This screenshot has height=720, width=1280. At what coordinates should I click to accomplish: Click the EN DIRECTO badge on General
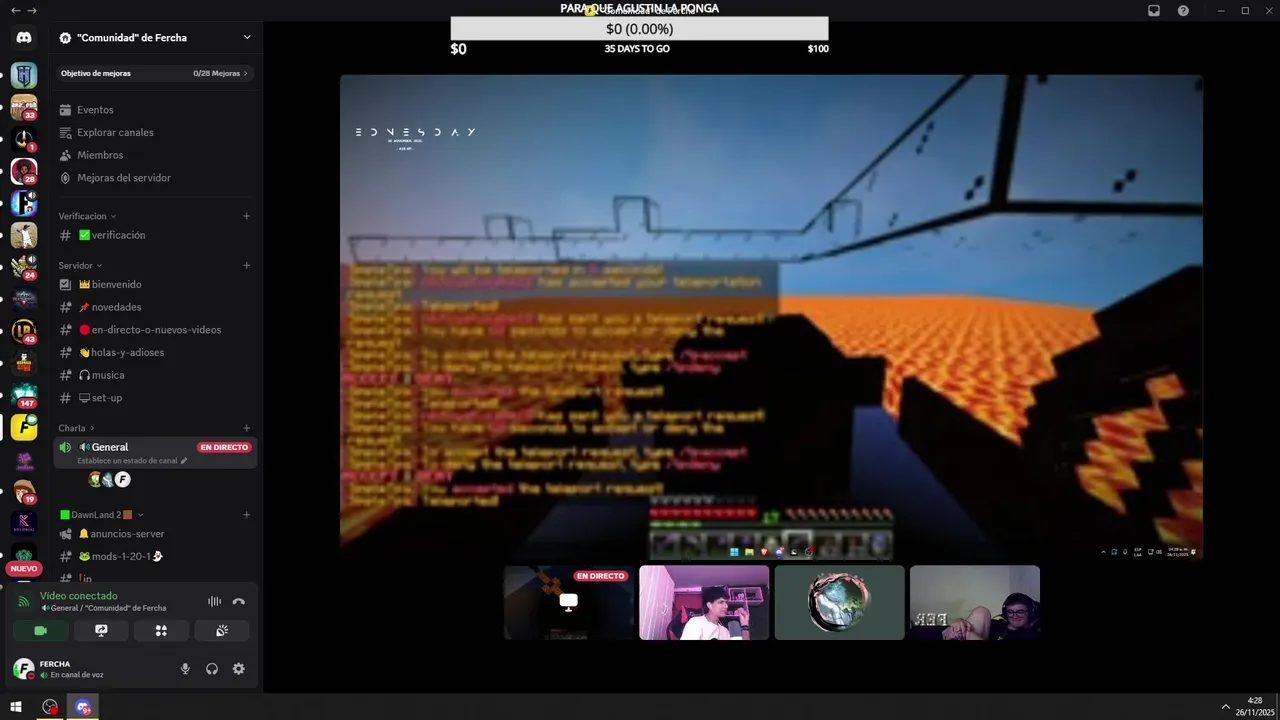pyautogui.click(x=224, y=447)
